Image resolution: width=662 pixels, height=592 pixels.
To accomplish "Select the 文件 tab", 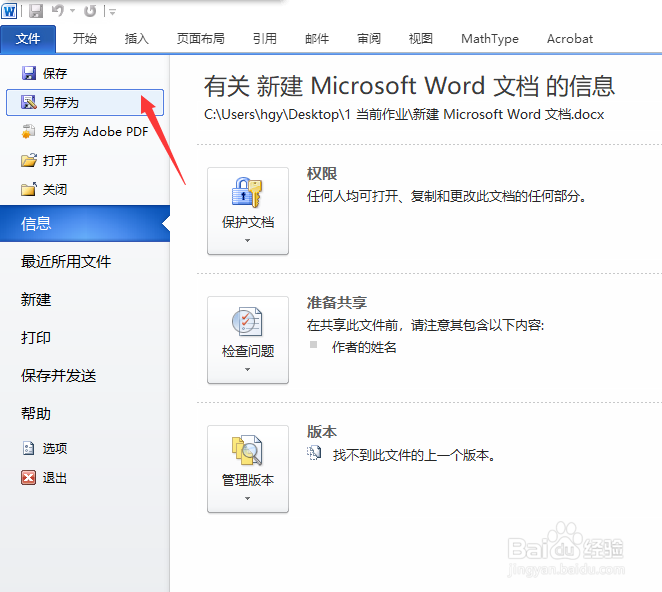I will [x=28, y=39].
